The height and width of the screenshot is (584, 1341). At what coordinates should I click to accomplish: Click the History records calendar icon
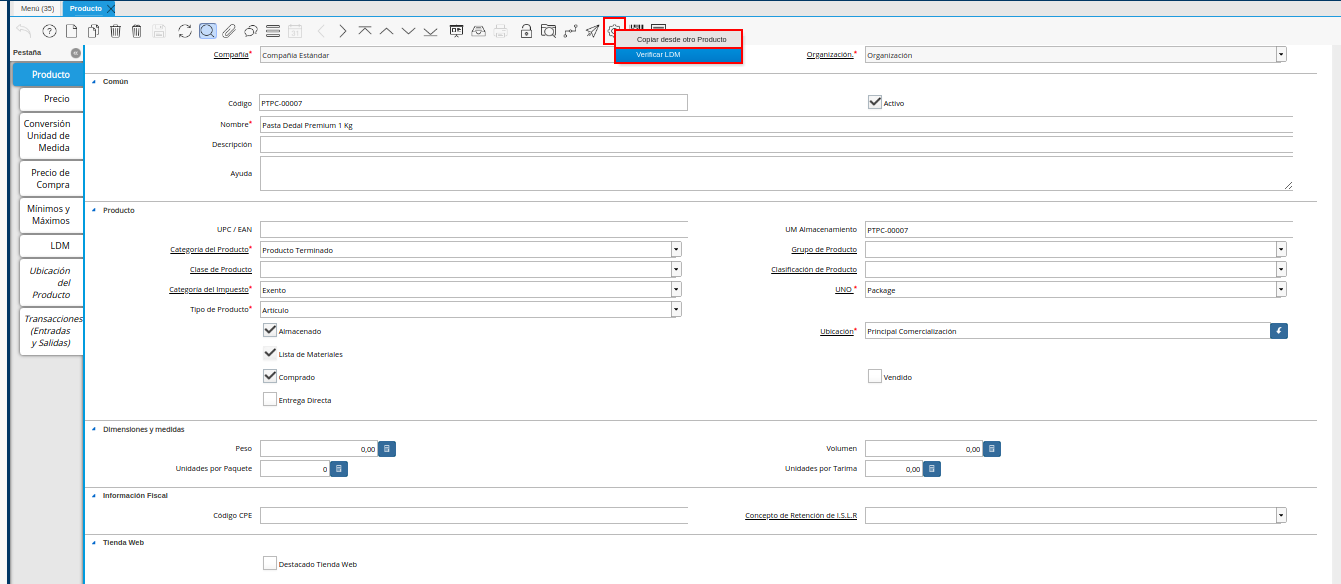coord(295,31)
